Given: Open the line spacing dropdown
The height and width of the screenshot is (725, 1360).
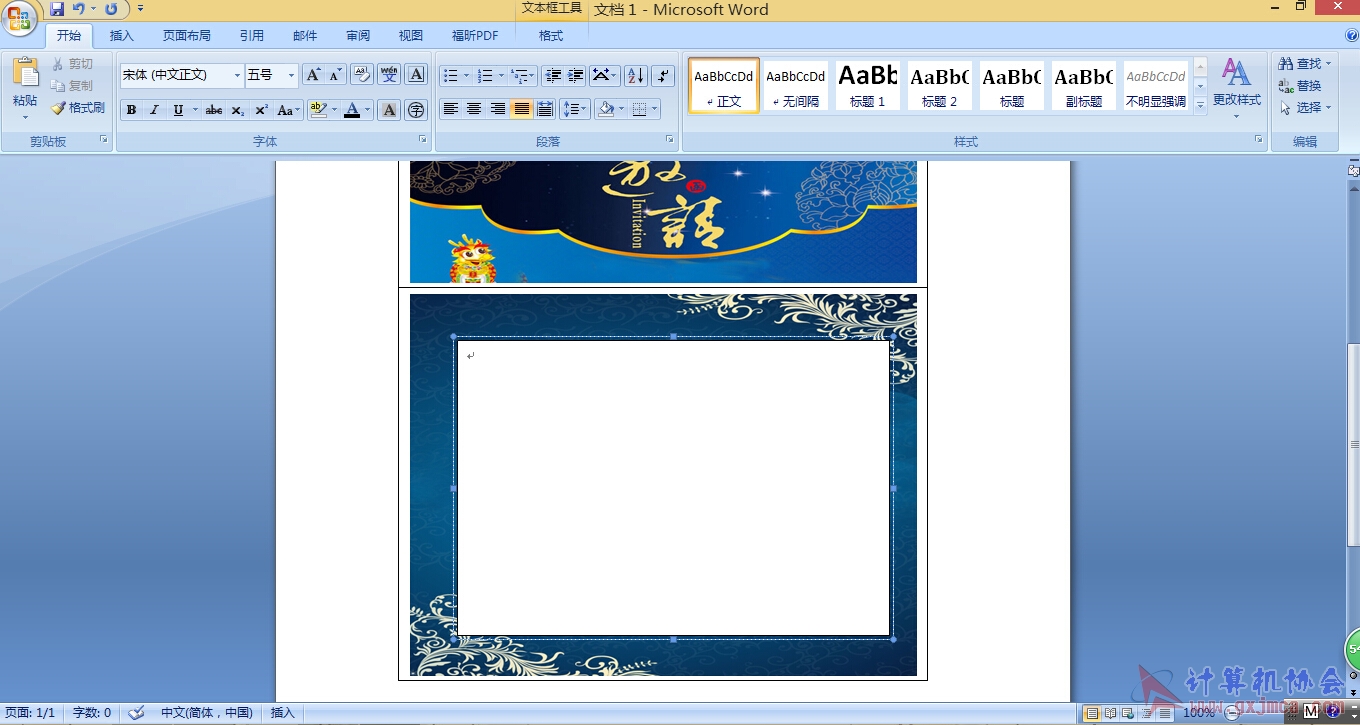Looking at the screenshot, I should tap(574, 109).
